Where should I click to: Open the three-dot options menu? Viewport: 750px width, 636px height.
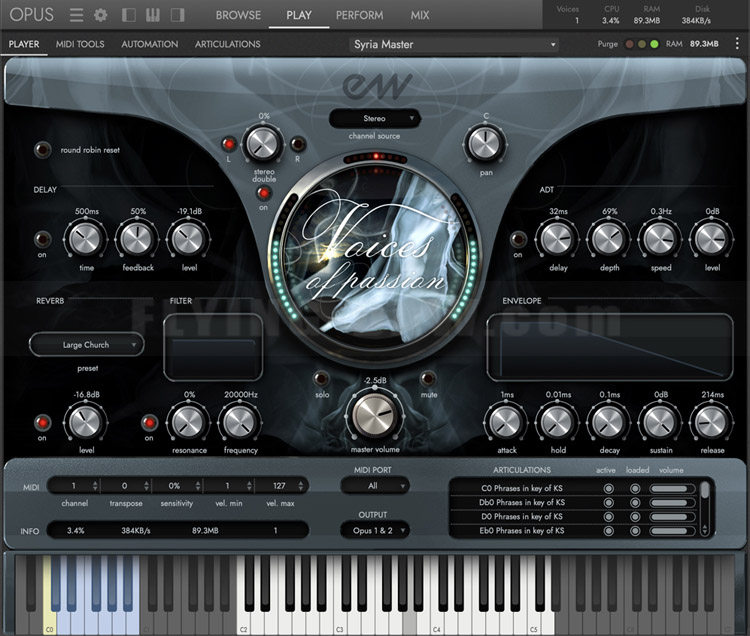click(x=737, y=44)
